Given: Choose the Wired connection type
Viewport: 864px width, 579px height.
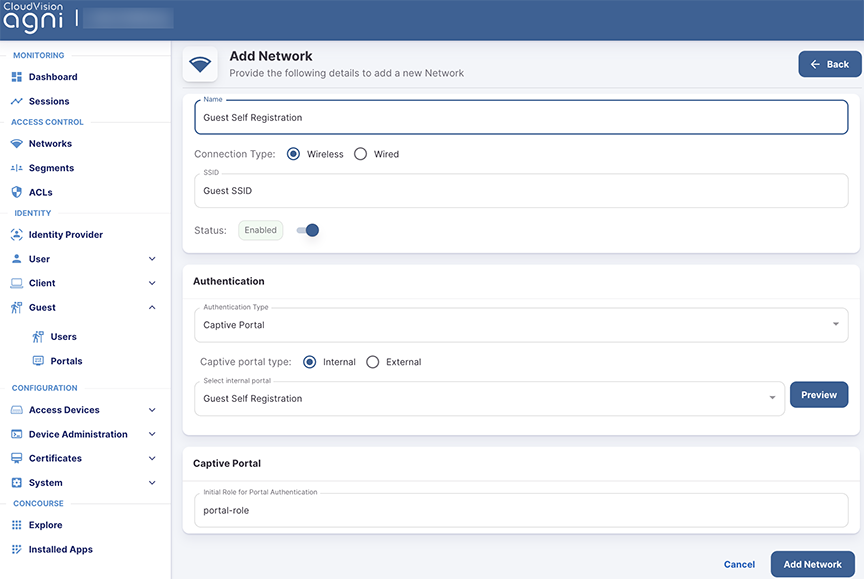Looking at the screenshot, I should [x=358, y=154].
